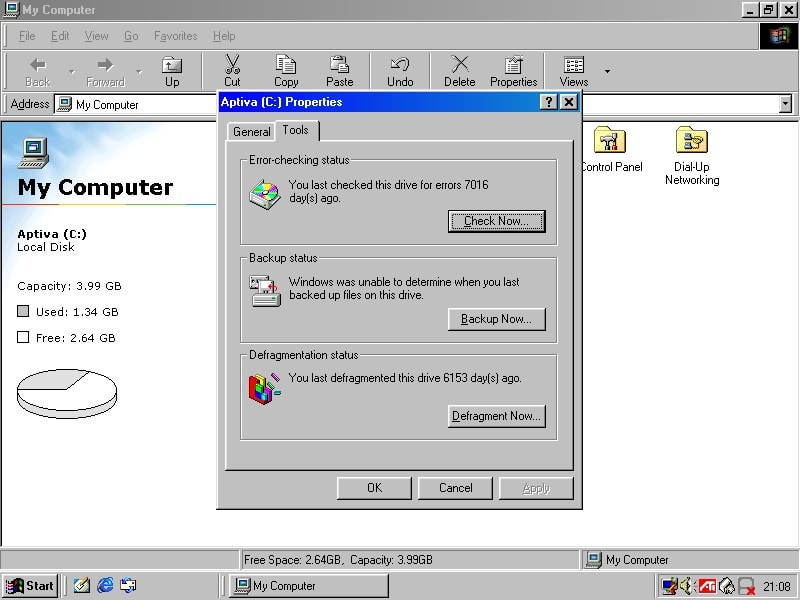800x600 pixels.
Task: Click the question mark help button in the dialog
Action: tap(548, 102)
